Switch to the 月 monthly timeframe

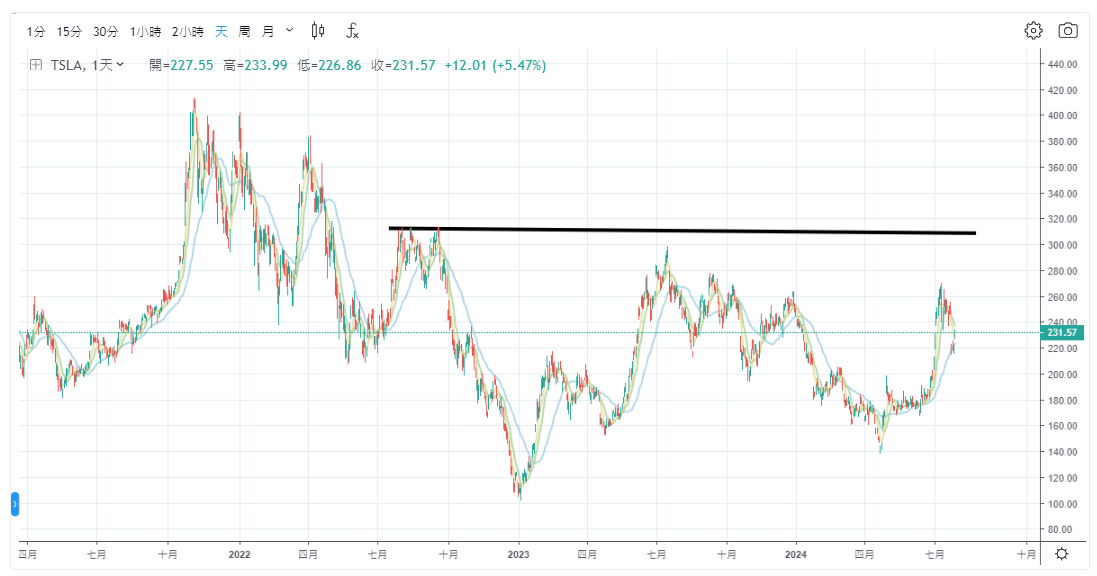[267, 31]
